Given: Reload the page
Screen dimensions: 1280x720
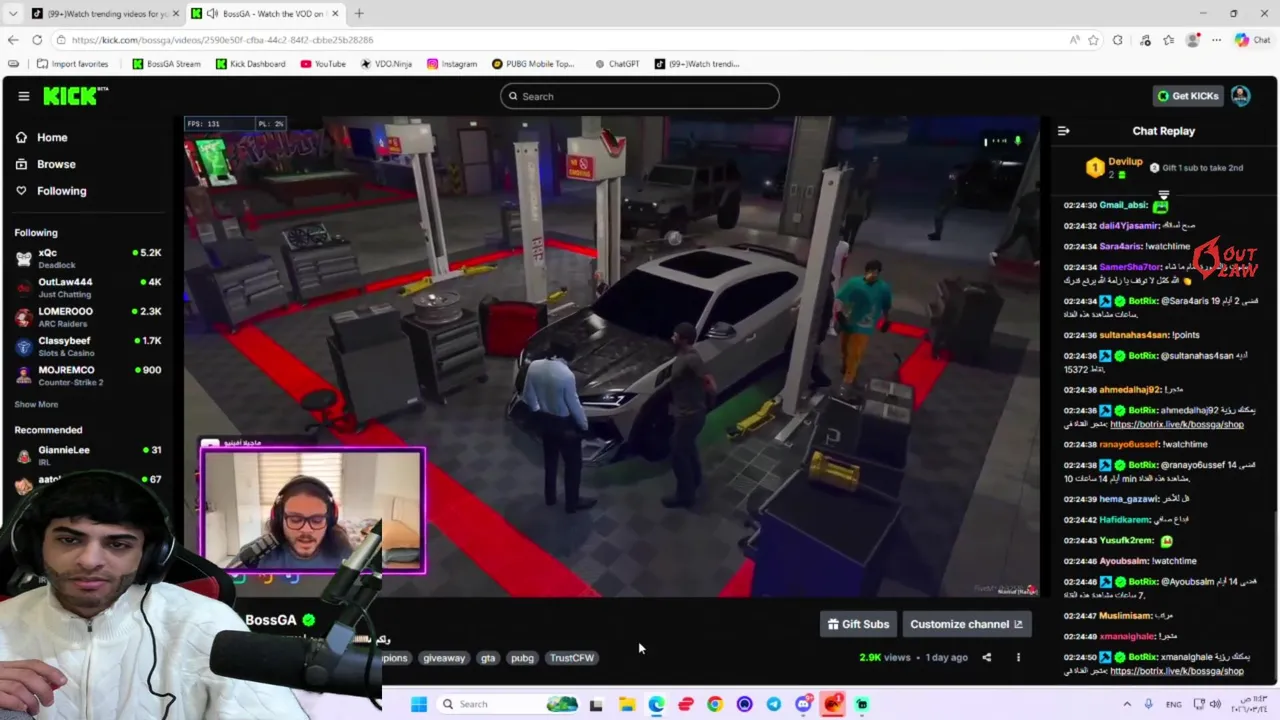Looking at the screenshot, I should tap(37, 40).
